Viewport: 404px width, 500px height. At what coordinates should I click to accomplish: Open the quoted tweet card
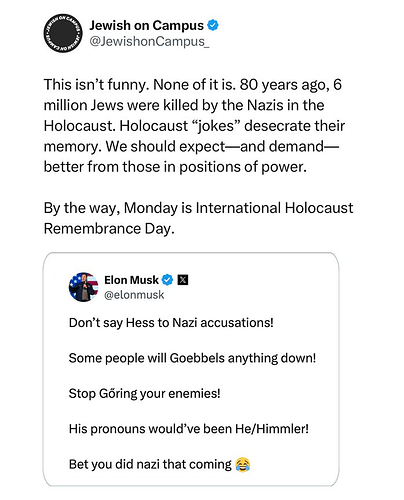point(191,369)
